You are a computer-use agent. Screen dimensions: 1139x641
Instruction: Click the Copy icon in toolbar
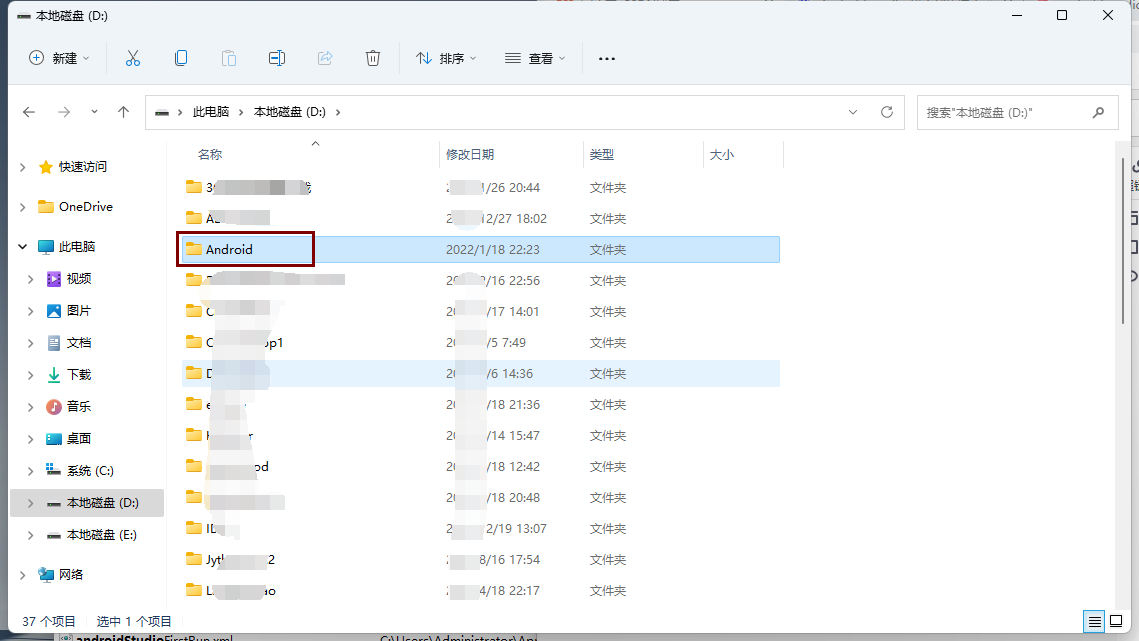pyautogui.click(x=181, y=58)
